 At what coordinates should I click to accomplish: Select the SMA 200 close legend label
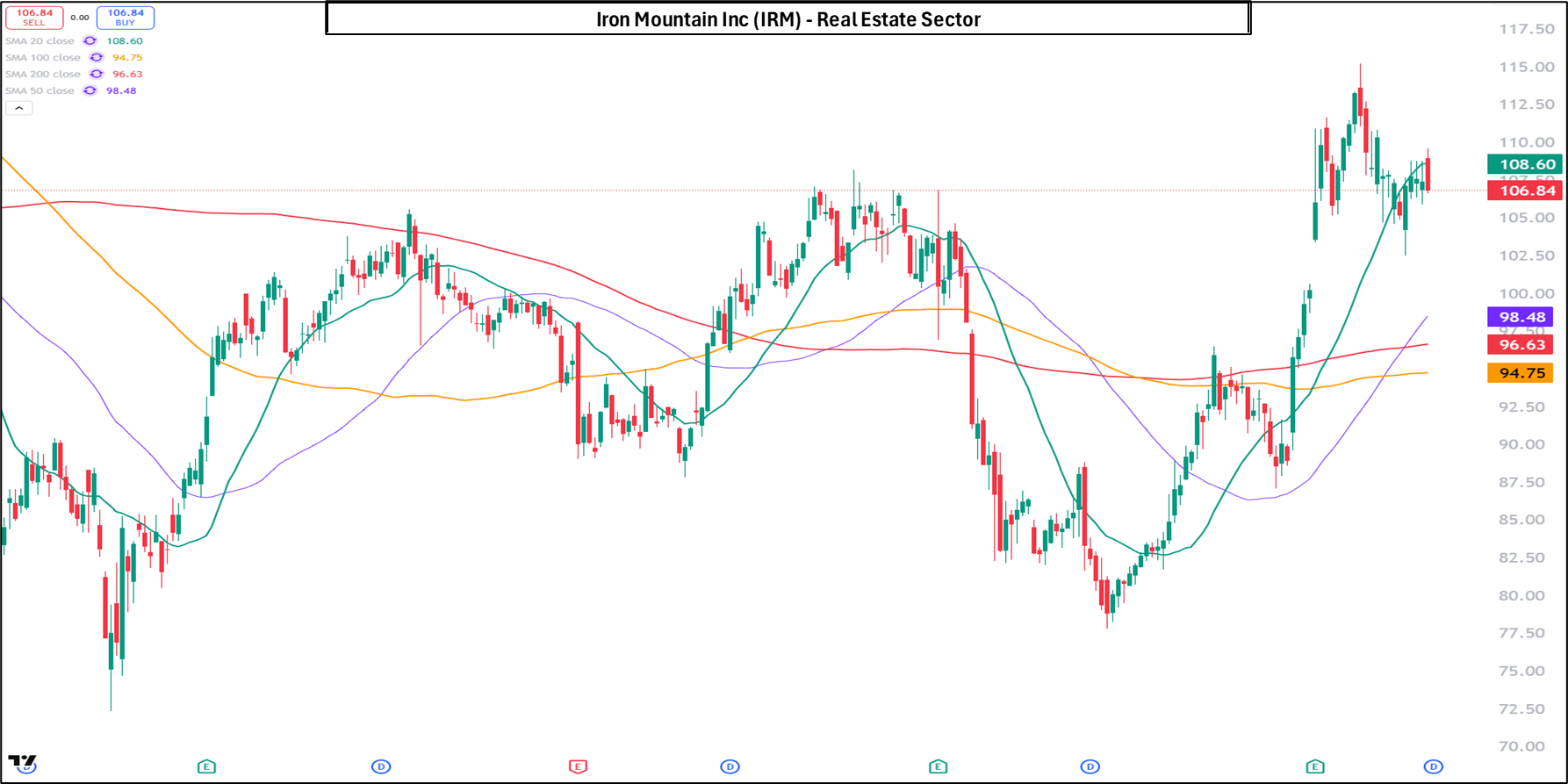tap(43, 75)
